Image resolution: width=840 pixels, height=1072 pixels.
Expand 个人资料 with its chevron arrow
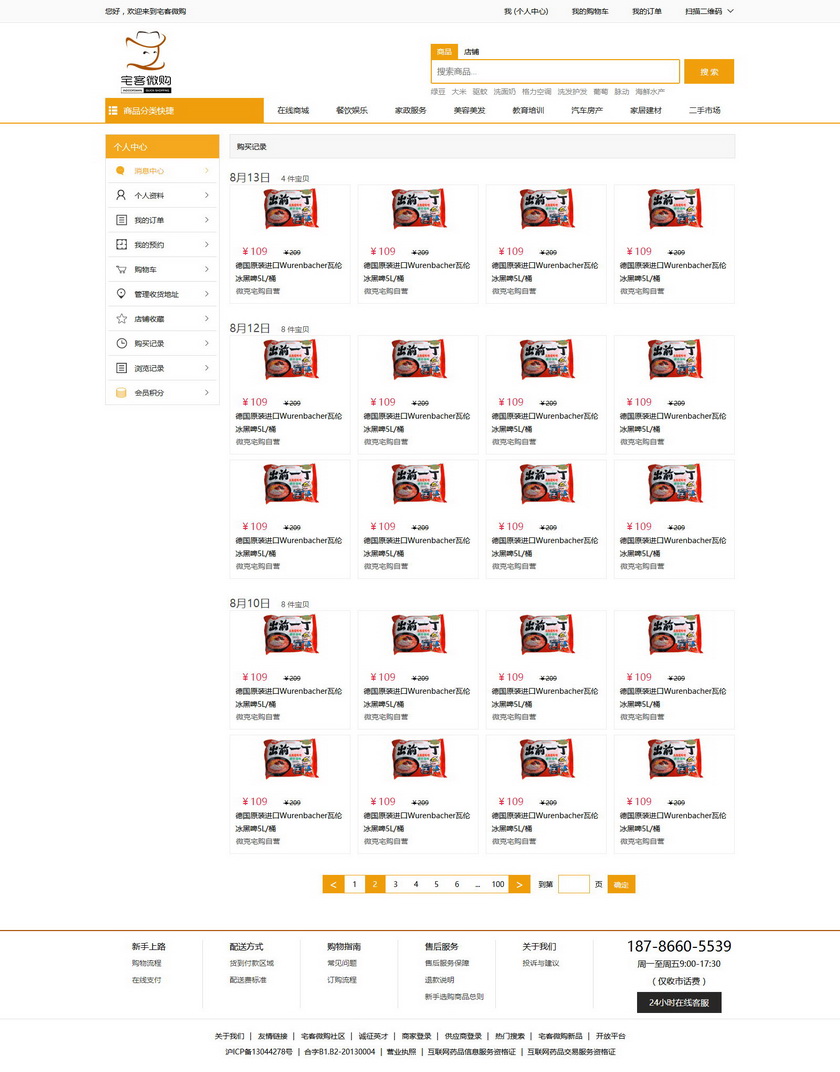(x=206, y=195)
